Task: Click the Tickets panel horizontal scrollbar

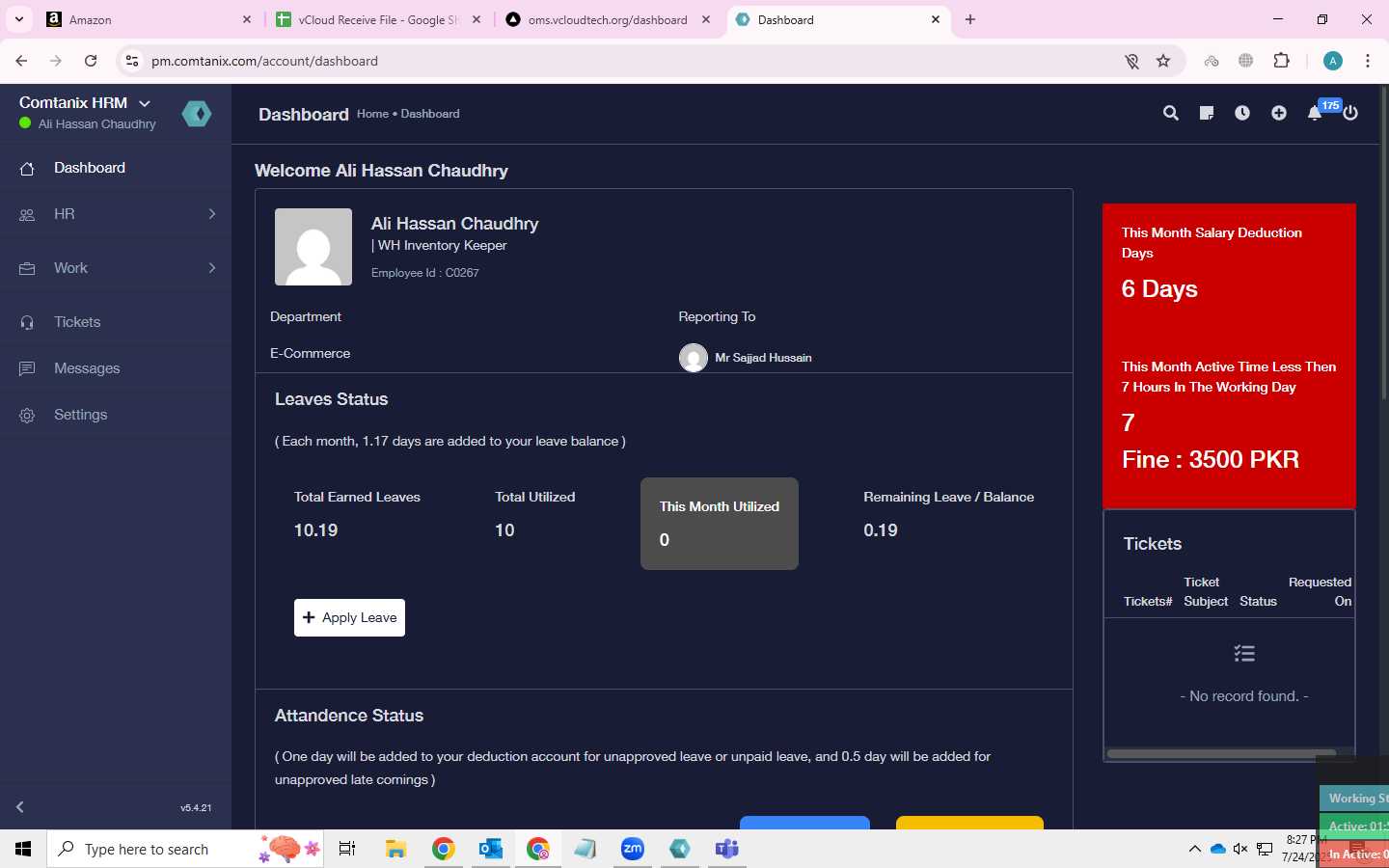Action: 1221,753
